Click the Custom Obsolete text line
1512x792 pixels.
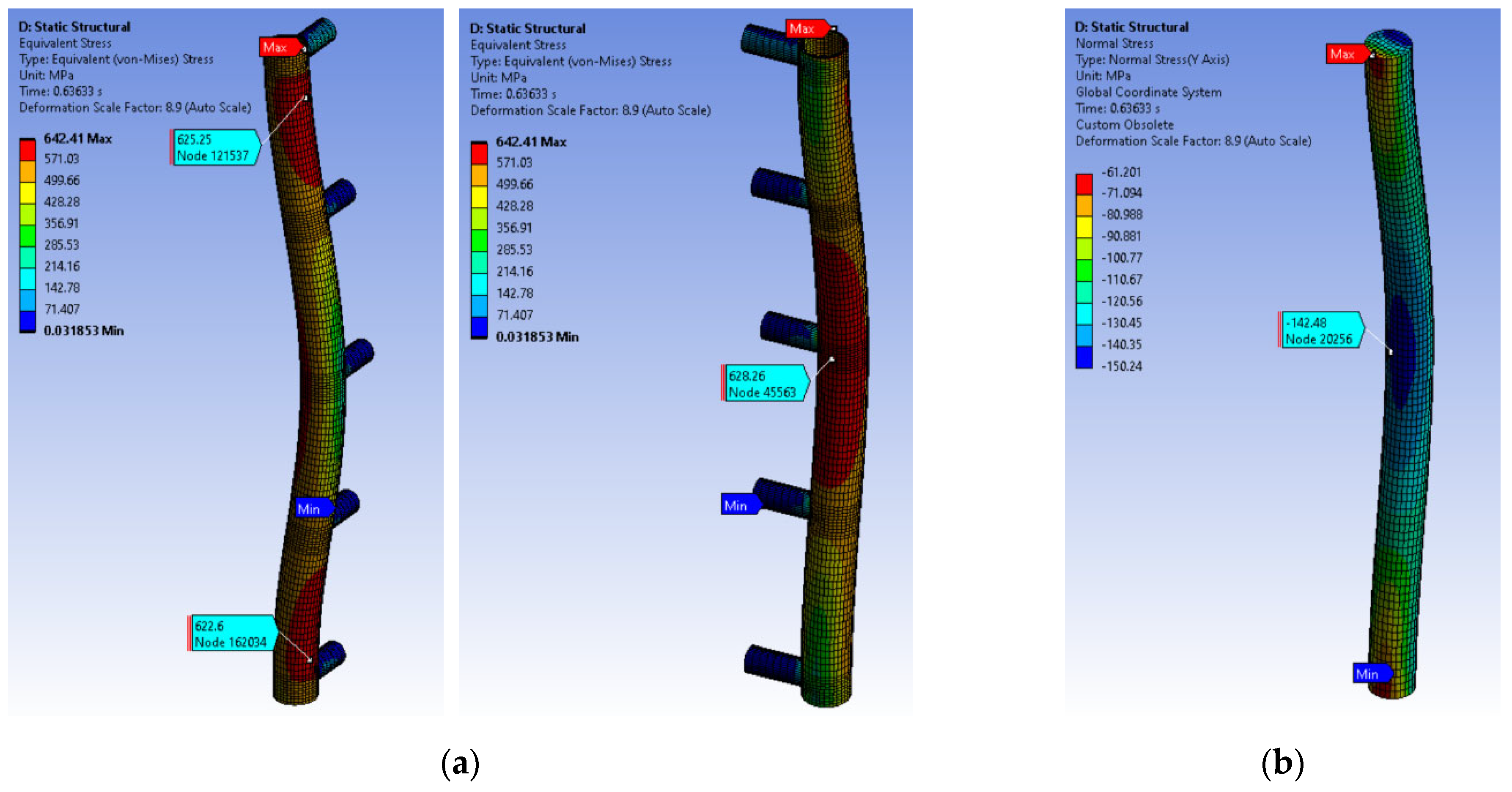tap(1124, 124)
